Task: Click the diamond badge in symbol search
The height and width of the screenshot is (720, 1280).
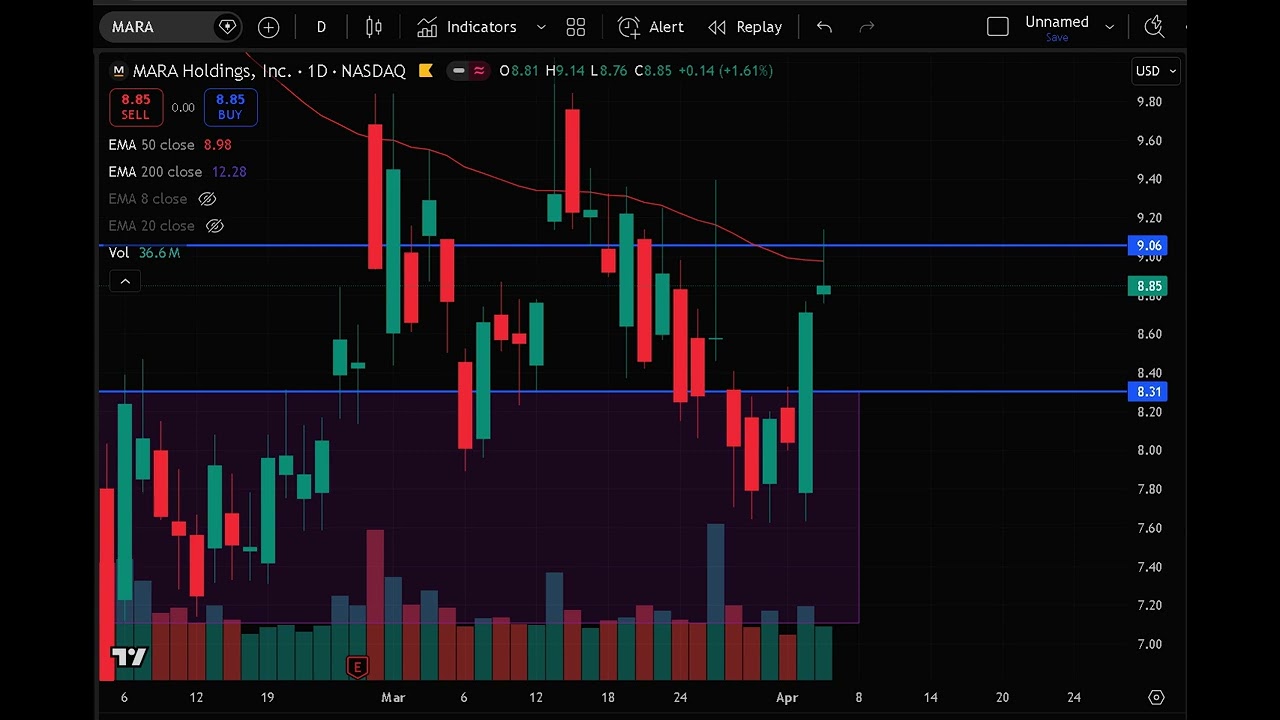Action: pyautogui.click(x=227, y=27)
